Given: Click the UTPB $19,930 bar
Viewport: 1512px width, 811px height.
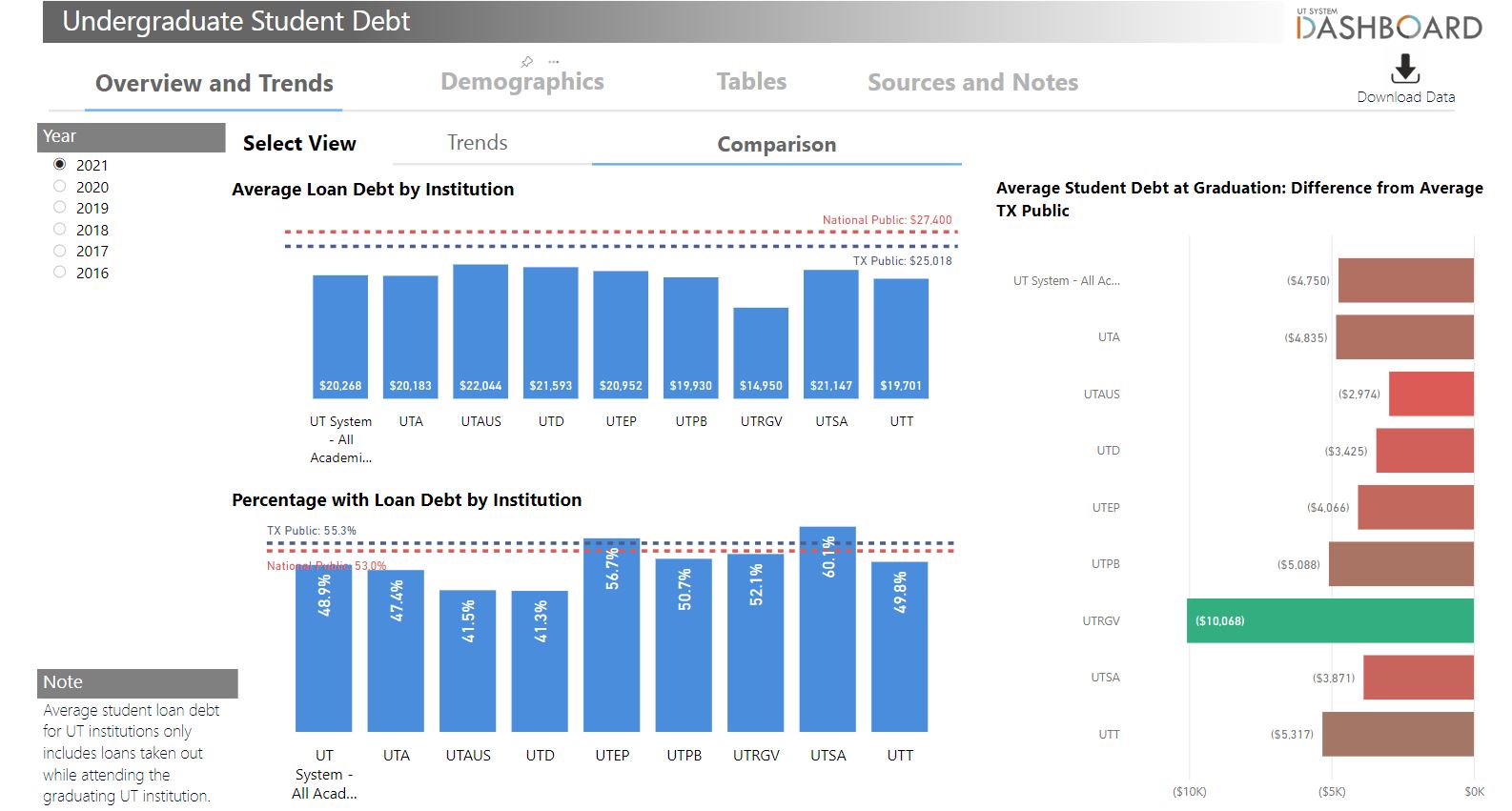Looking at the screenshot, I should tap(691, 338).
